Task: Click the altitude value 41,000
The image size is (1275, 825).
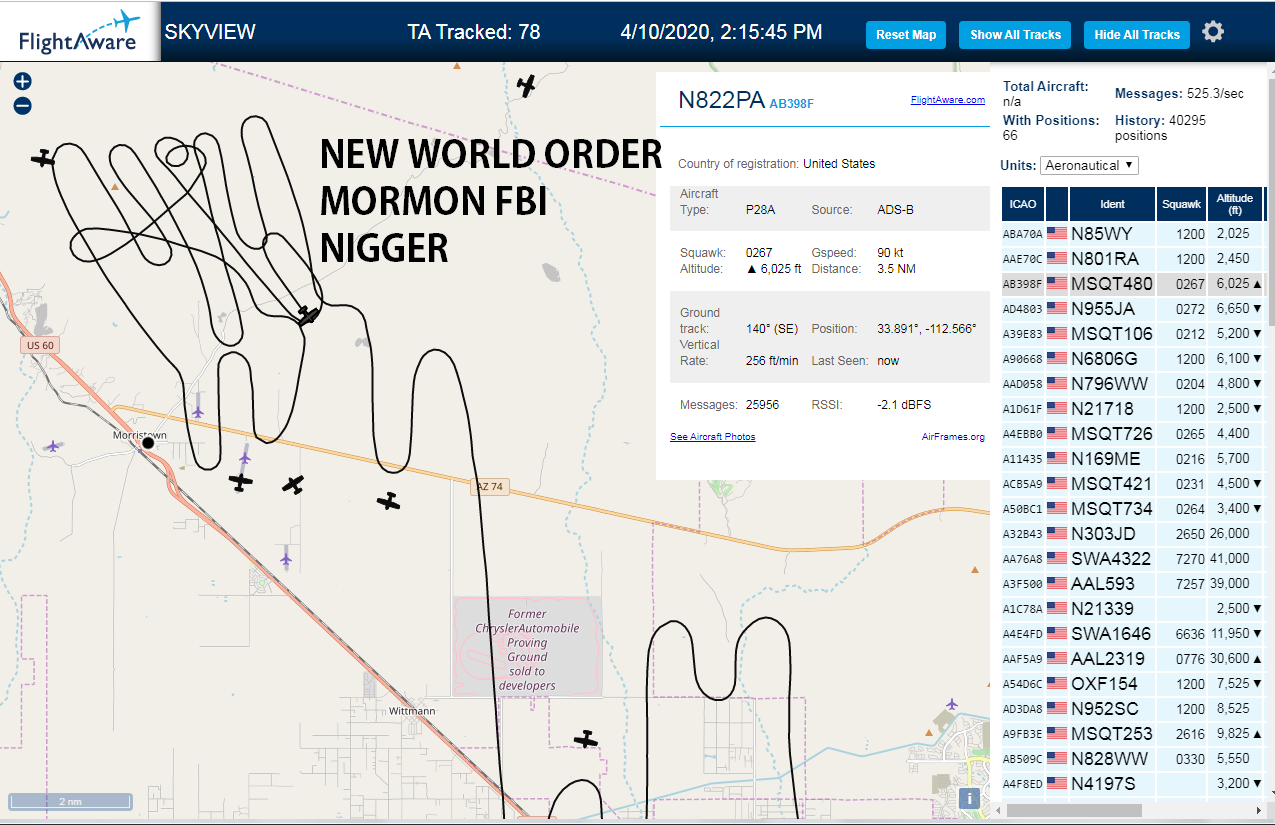Action: tap(1231, 559)
